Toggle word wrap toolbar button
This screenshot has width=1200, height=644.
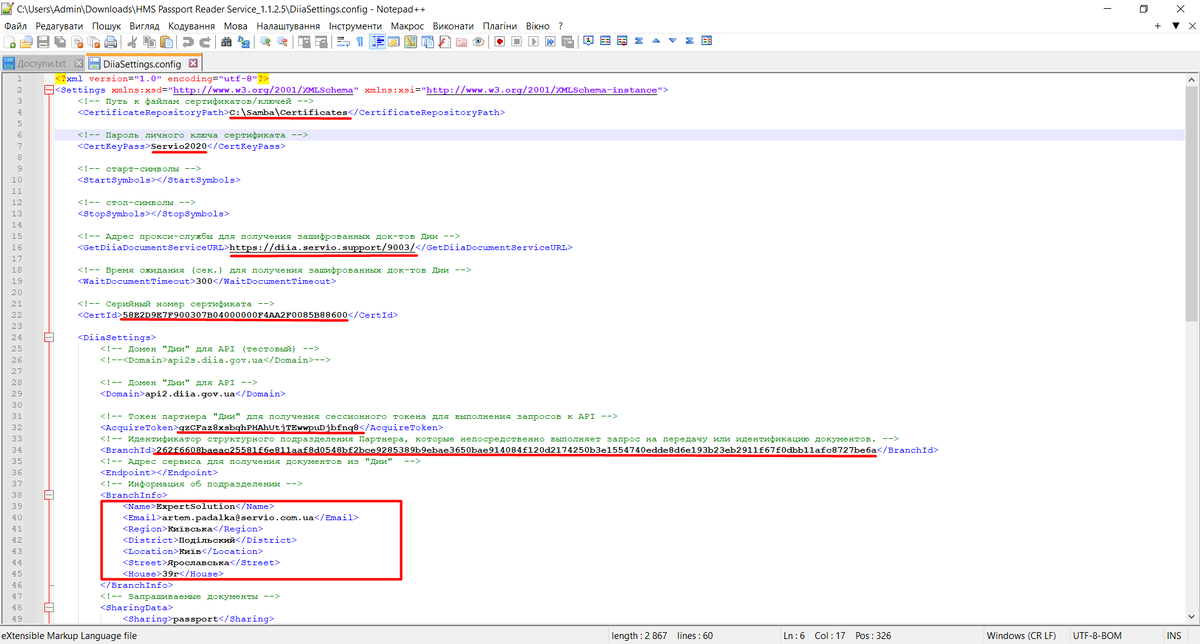tap(343, 42)
